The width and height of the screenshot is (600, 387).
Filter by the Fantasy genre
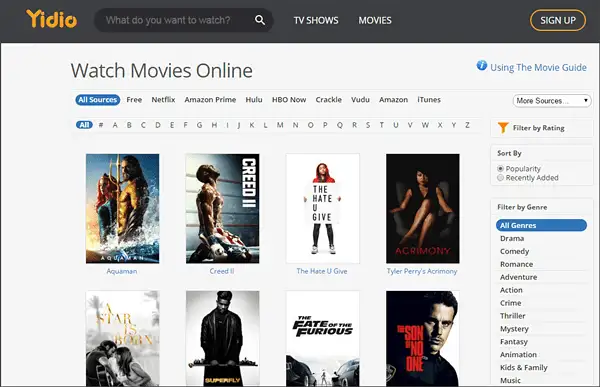point(514,342)
